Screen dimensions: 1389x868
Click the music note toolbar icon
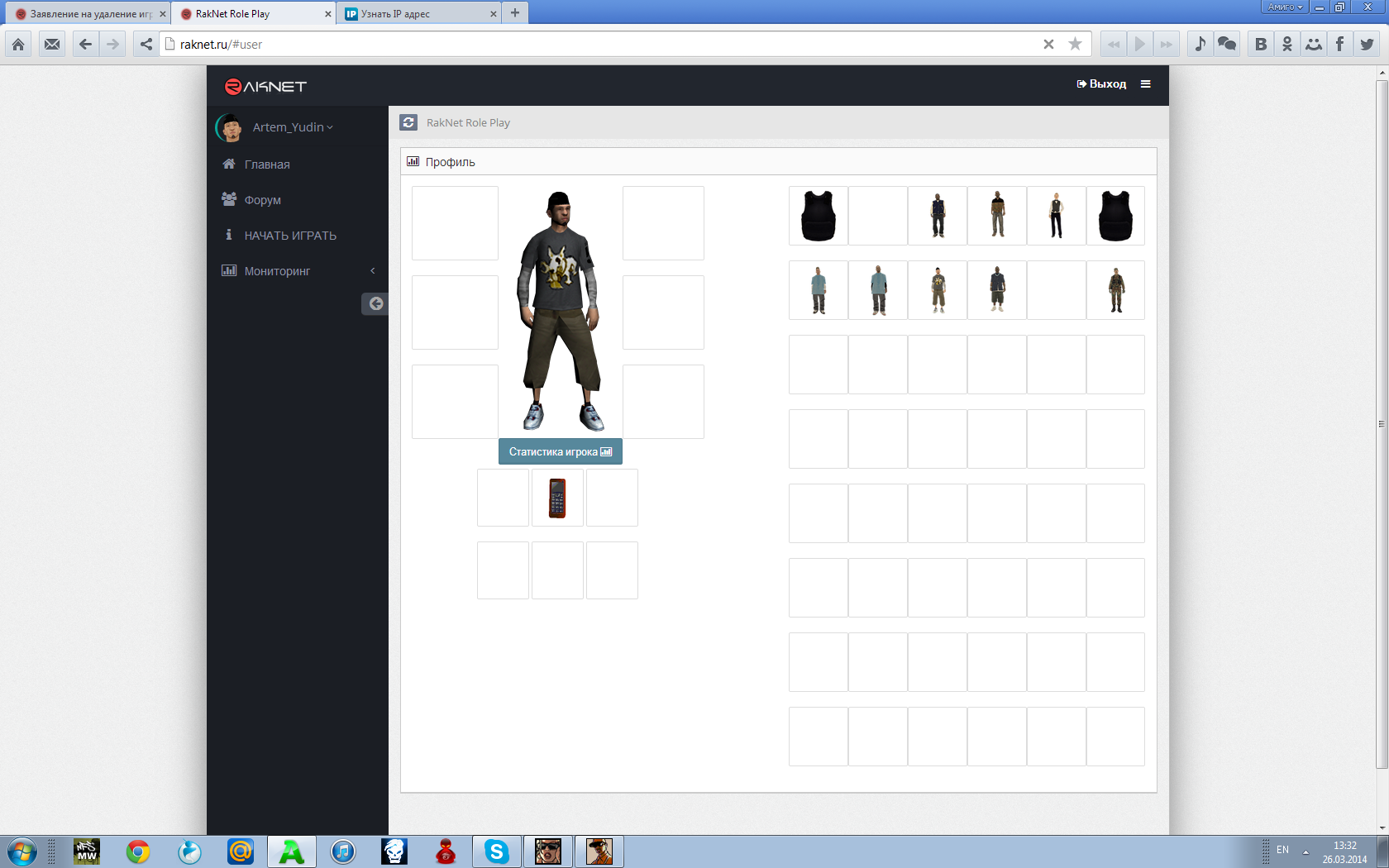[x=1200, y=45]
